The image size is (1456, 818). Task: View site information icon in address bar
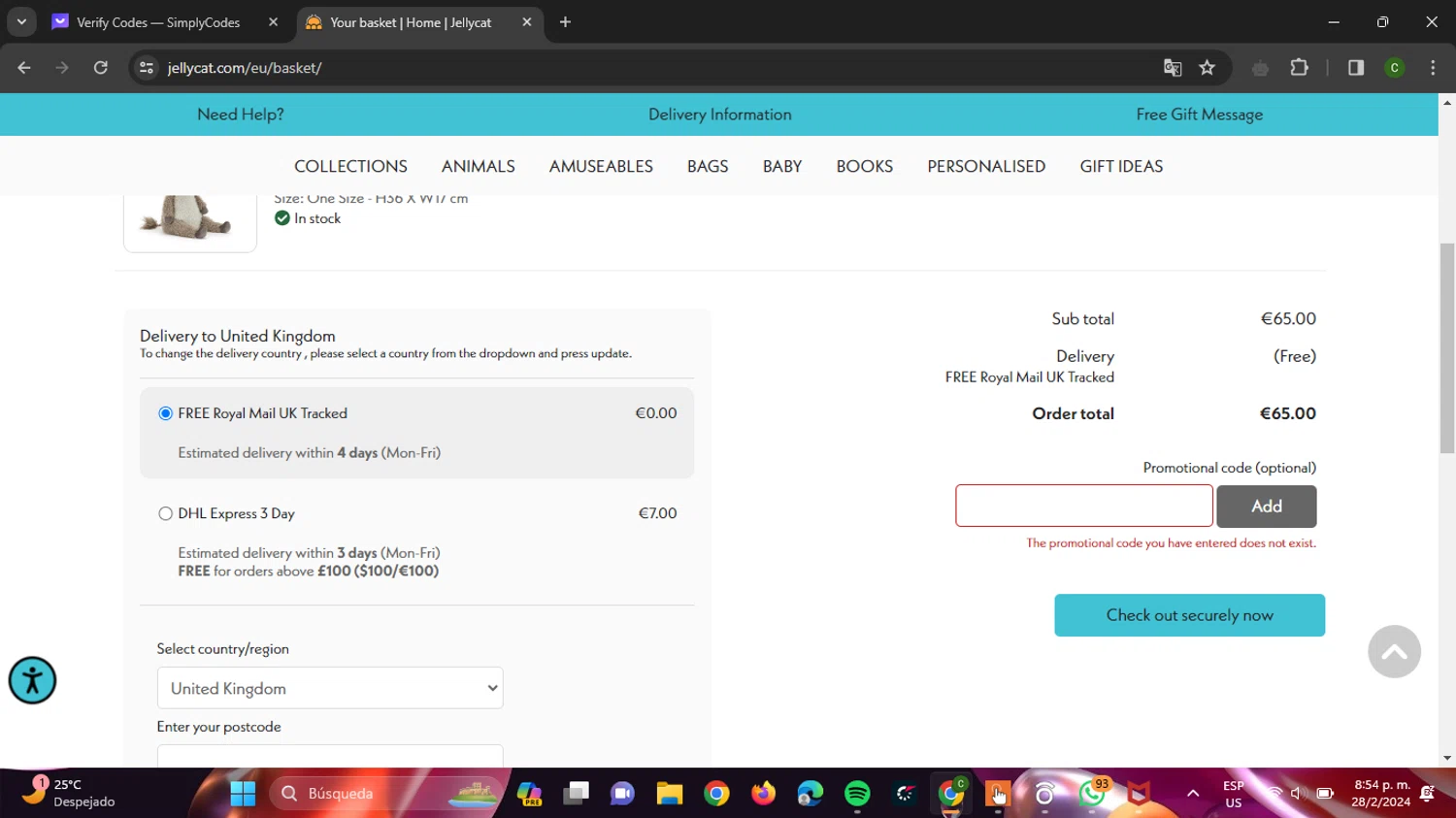point(147,68)
